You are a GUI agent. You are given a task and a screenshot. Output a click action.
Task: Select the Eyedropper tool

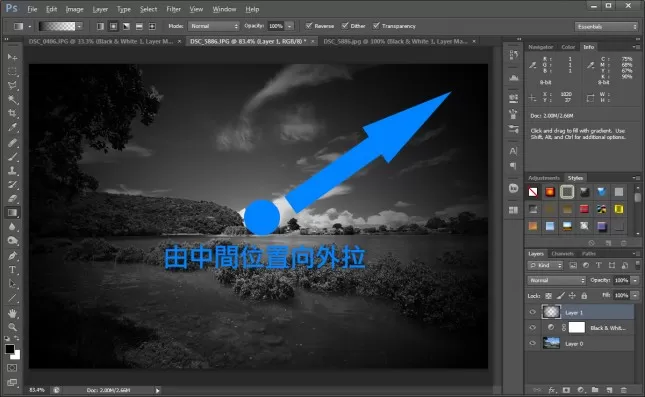(12, 128)
